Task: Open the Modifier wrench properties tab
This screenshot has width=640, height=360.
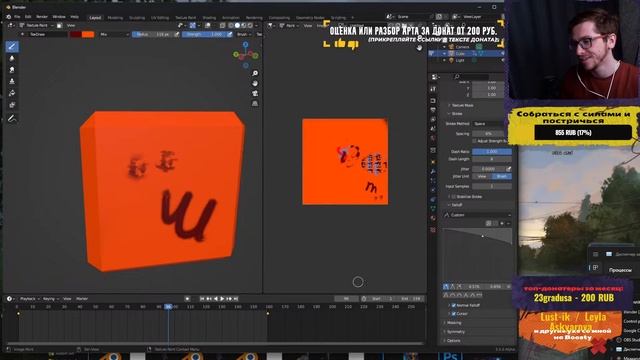Action: (x=433, y=171)
